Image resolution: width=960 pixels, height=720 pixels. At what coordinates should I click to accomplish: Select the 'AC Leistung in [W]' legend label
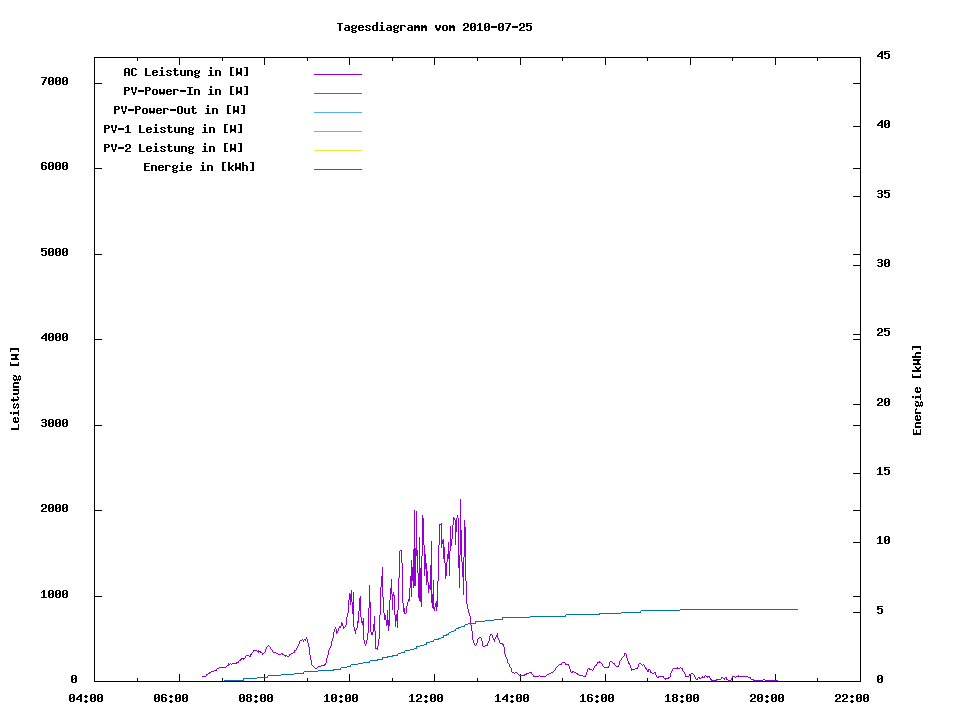click(x=186, y=72)
